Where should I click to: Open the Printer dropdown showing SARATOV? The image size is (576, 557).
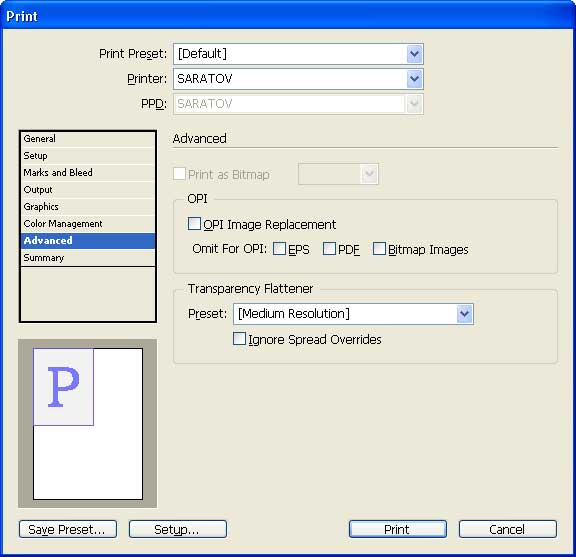pos(298,79)
